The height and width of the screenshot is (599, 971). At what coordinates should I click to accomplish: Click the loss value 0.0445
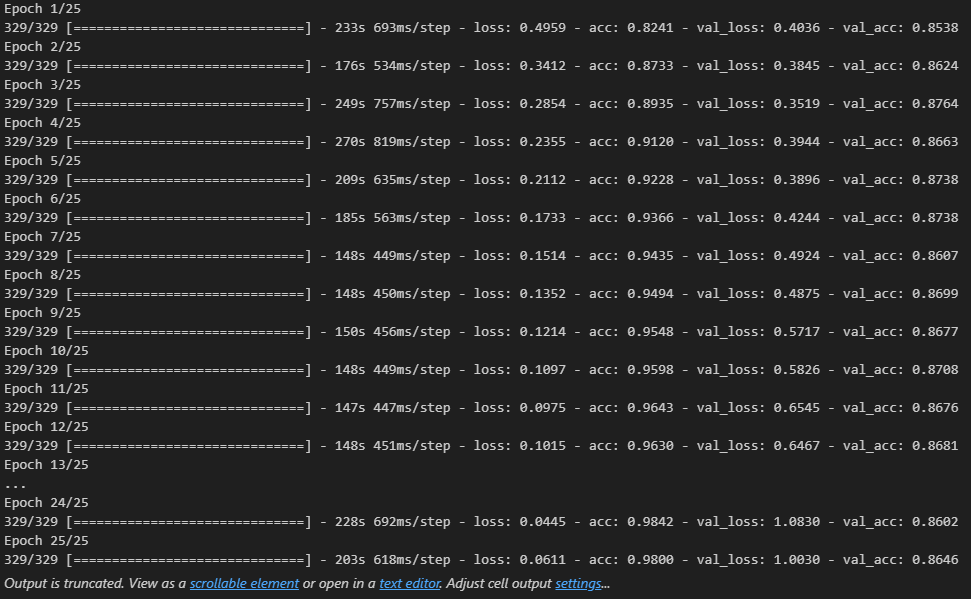[542, 522]
